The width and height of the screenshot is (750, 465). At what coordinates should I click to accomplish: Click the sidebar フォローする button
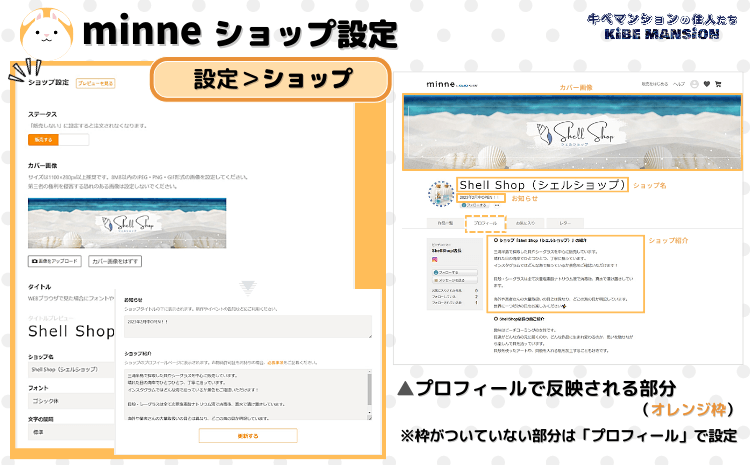click(455, 272)
